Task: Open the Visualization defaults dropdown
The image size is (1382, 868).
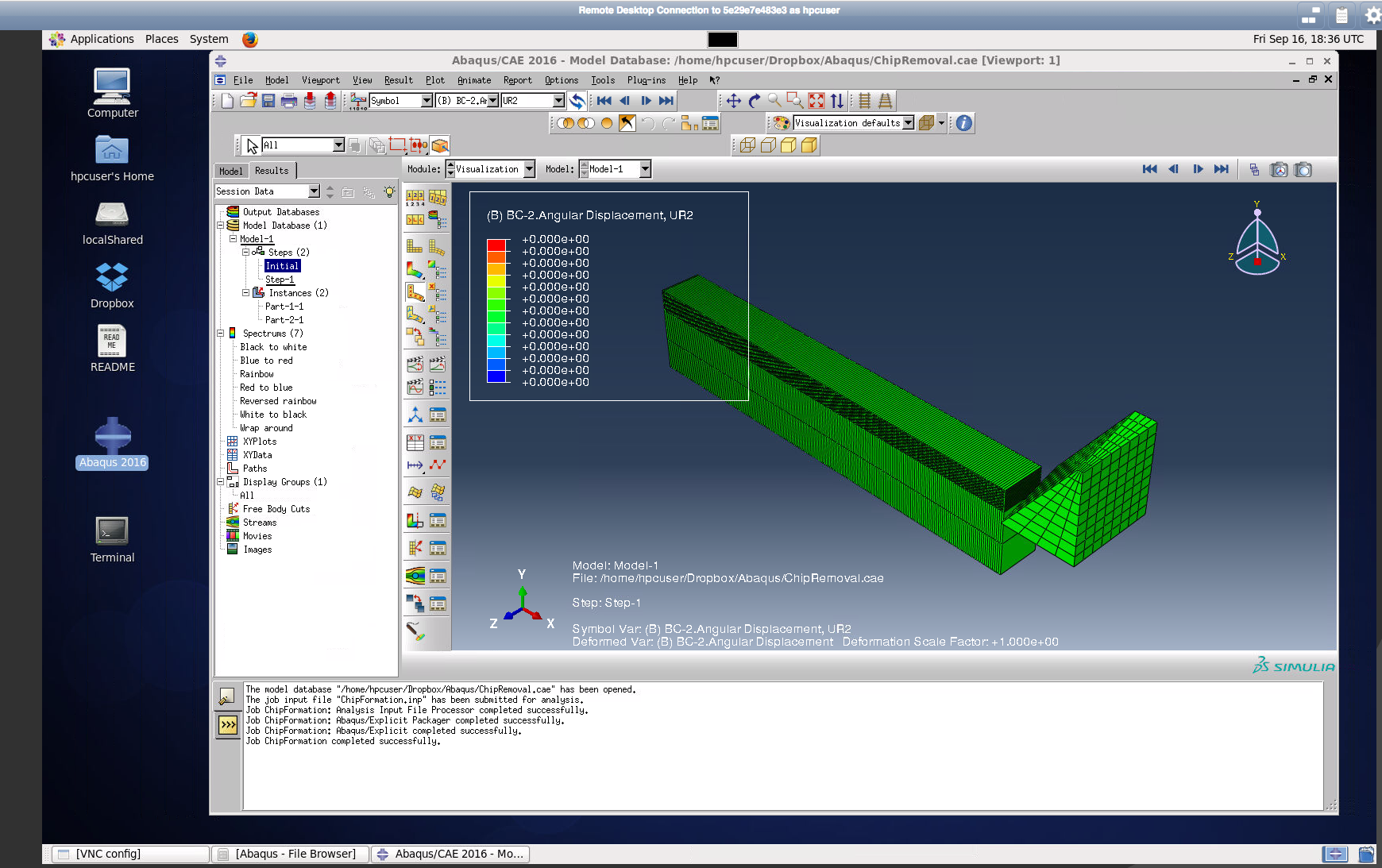Action: (x=909, y=123)
